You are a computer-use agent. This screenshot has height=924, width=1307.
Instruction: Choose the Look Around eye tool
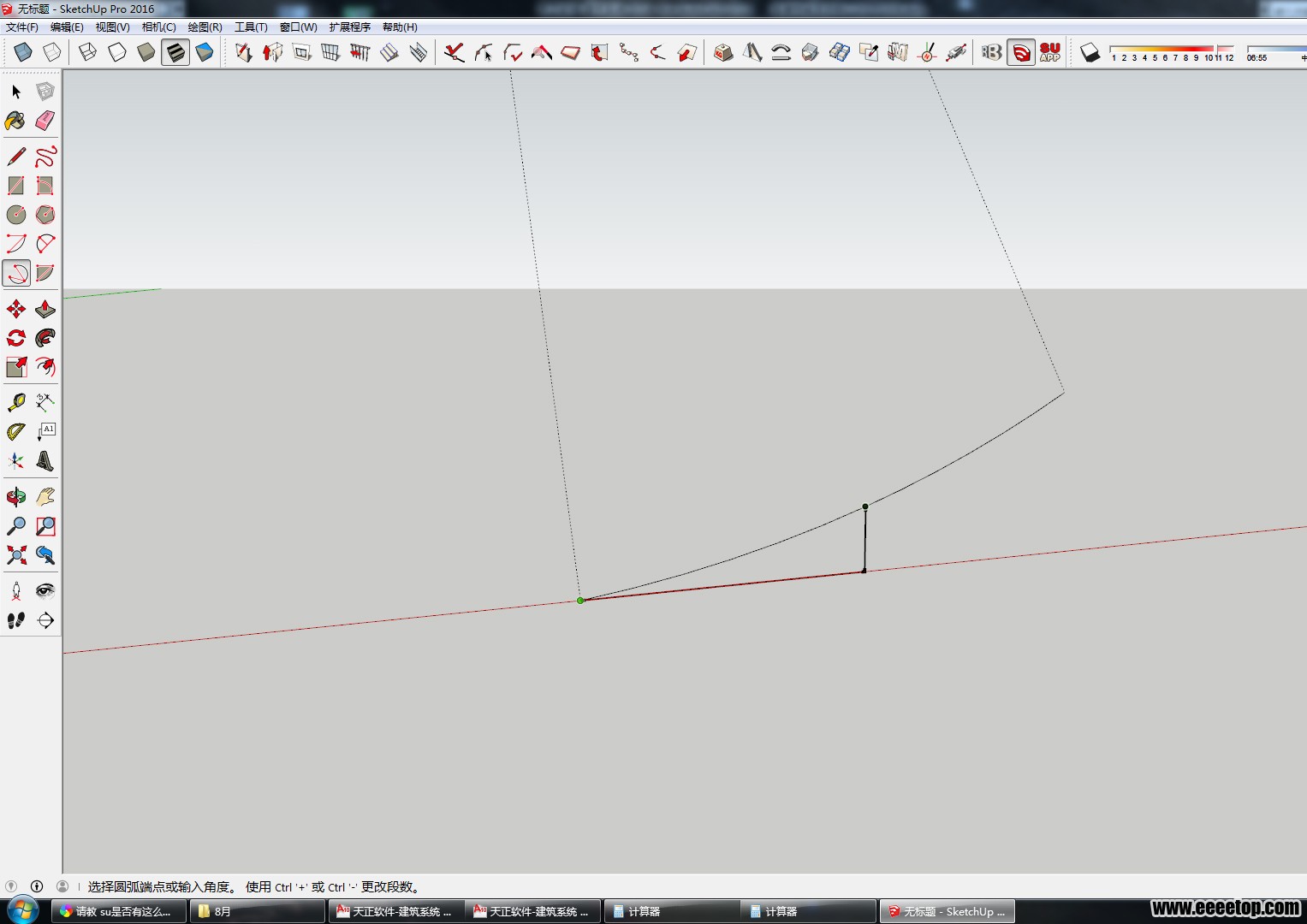click(45, 591)
